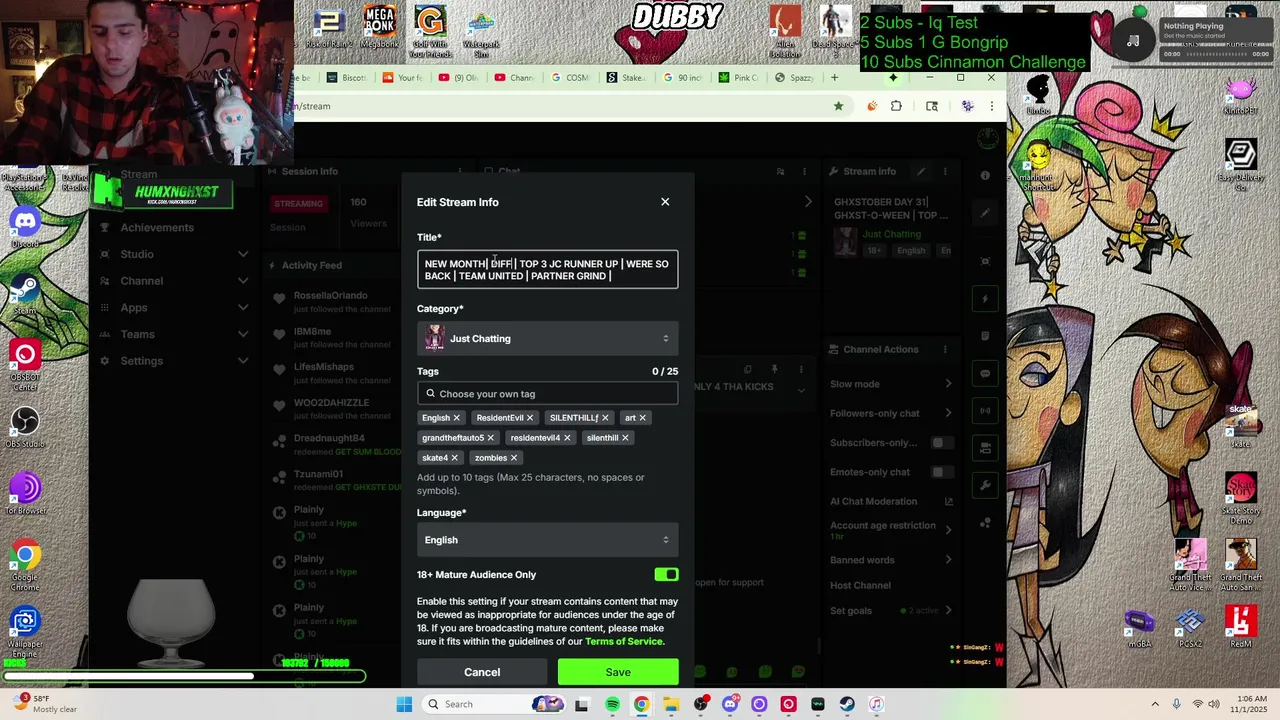Click pencil icon in Stream info panel header

pos(921,171)
